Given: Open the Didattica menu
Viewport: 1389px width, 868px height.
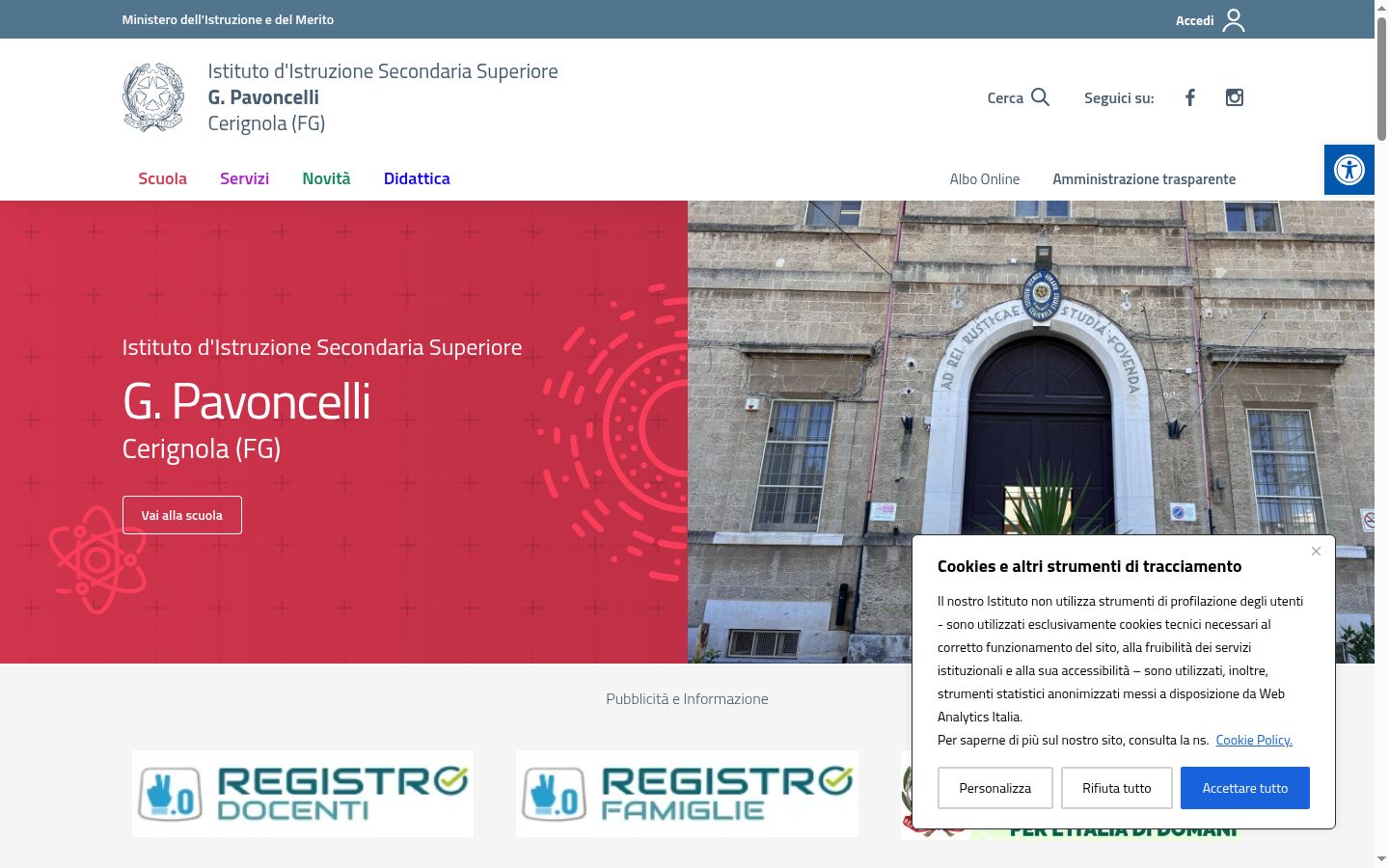Looking at the screenshot, I should pos(417,178).
